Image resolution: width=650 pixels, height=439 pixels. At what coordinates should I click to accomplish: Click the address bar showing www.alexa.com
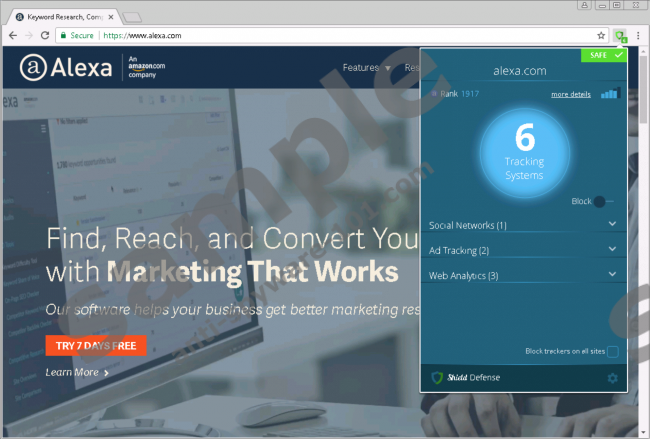(300, 35)
